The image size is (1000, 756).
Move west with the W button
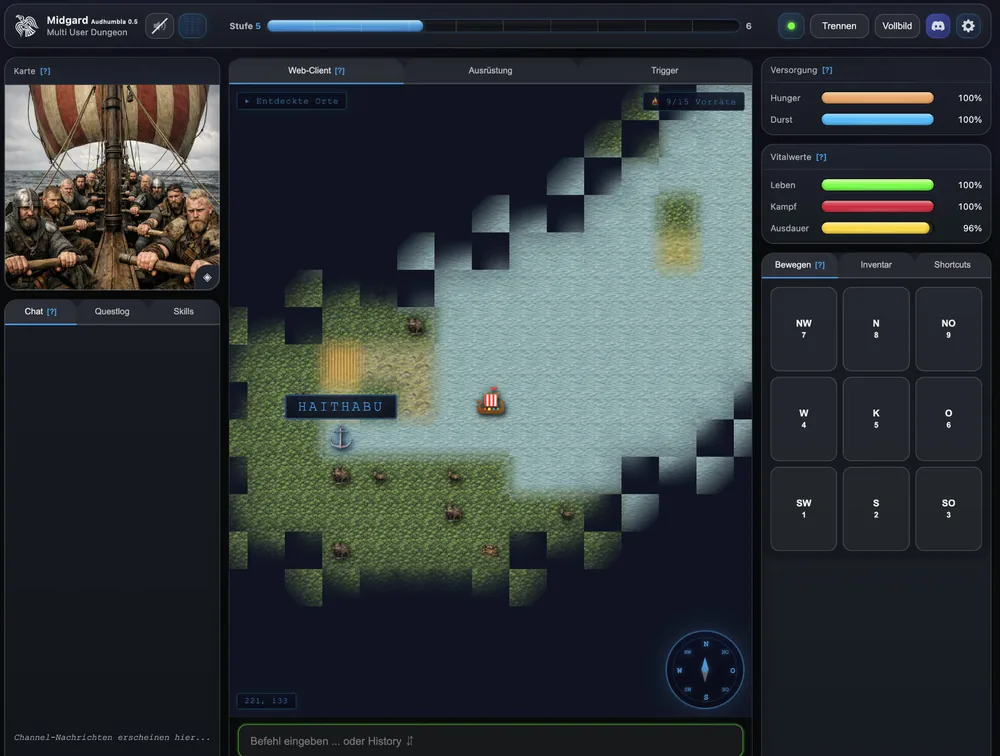click(804, 419)
